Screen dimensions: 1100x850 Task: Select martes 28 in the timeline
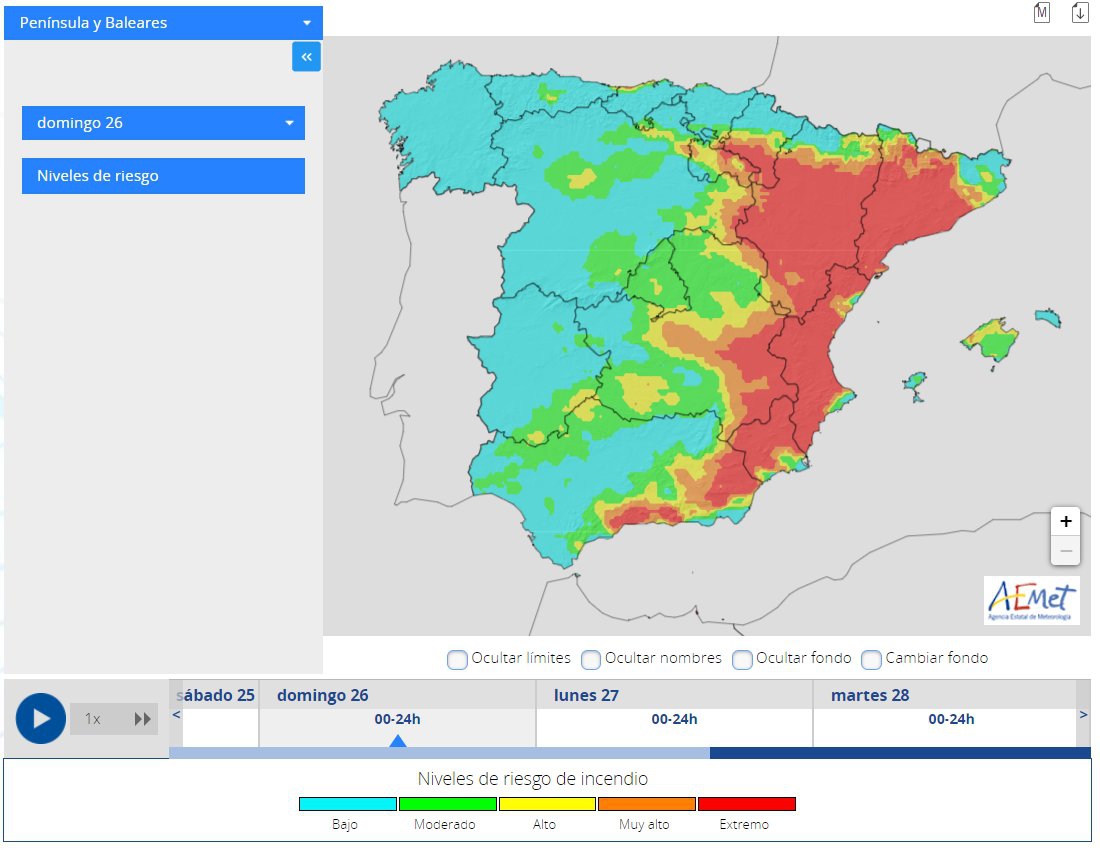[950, 719]
